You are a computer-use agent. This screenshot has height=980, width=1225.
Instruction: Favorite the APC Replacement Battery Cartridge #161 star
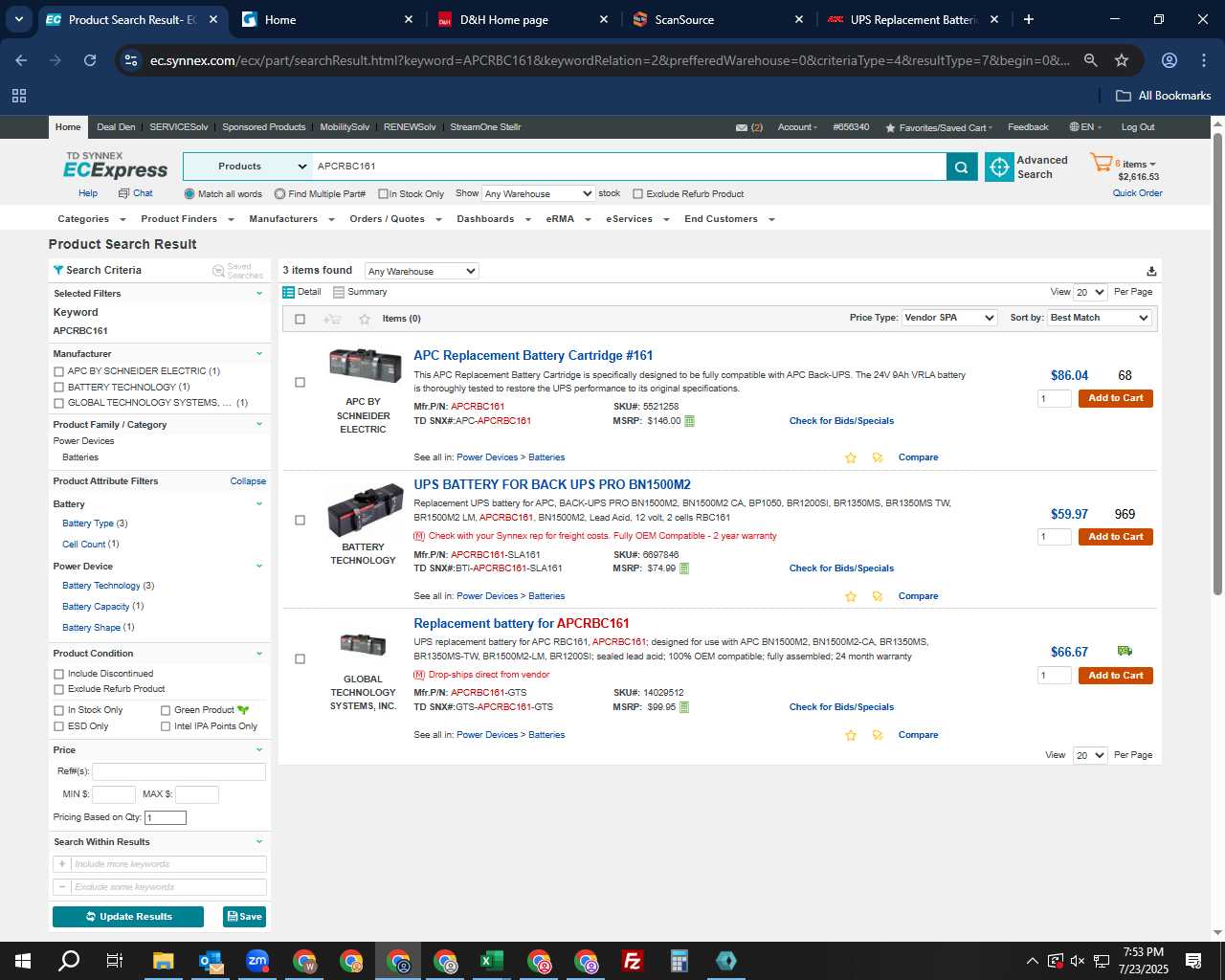click(851, 457)
